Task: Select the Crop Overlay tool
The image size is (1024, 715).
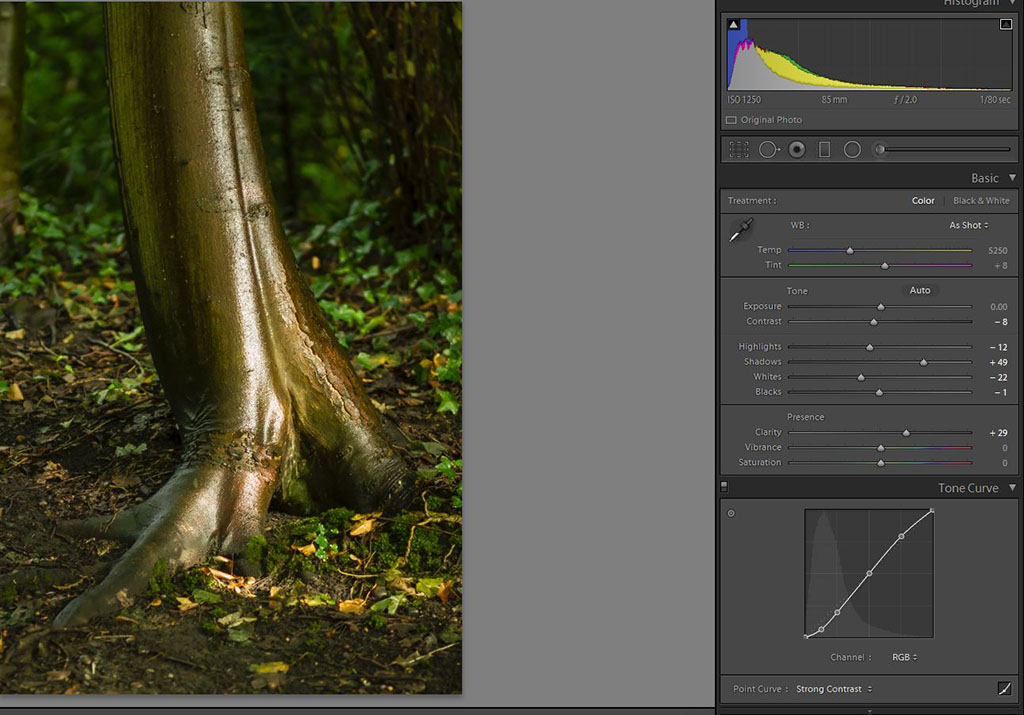Action: point(739,149)
